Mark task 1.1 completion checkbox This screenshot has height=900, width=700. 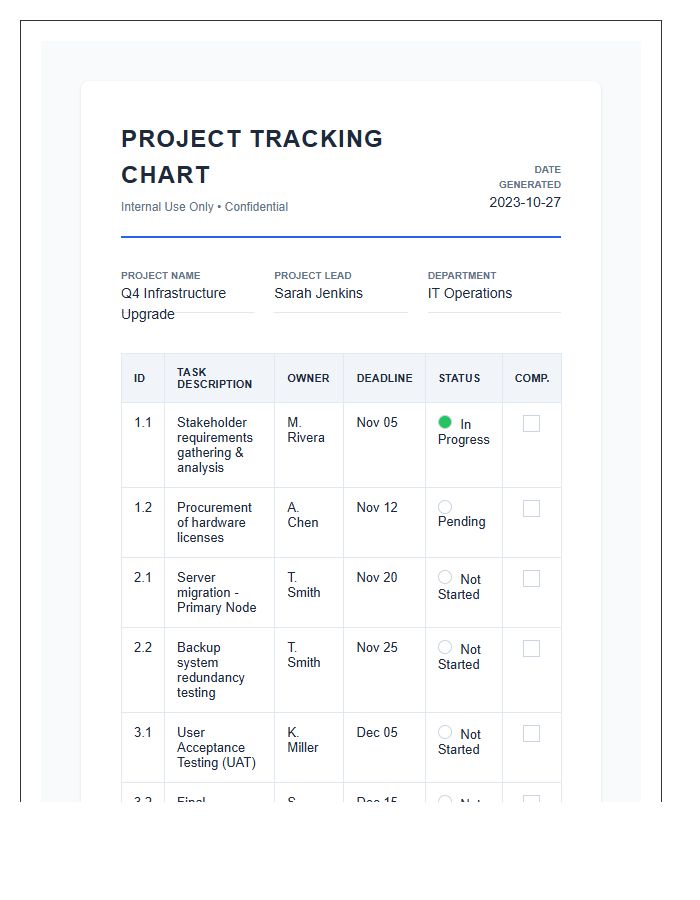(x=530, y=423)
